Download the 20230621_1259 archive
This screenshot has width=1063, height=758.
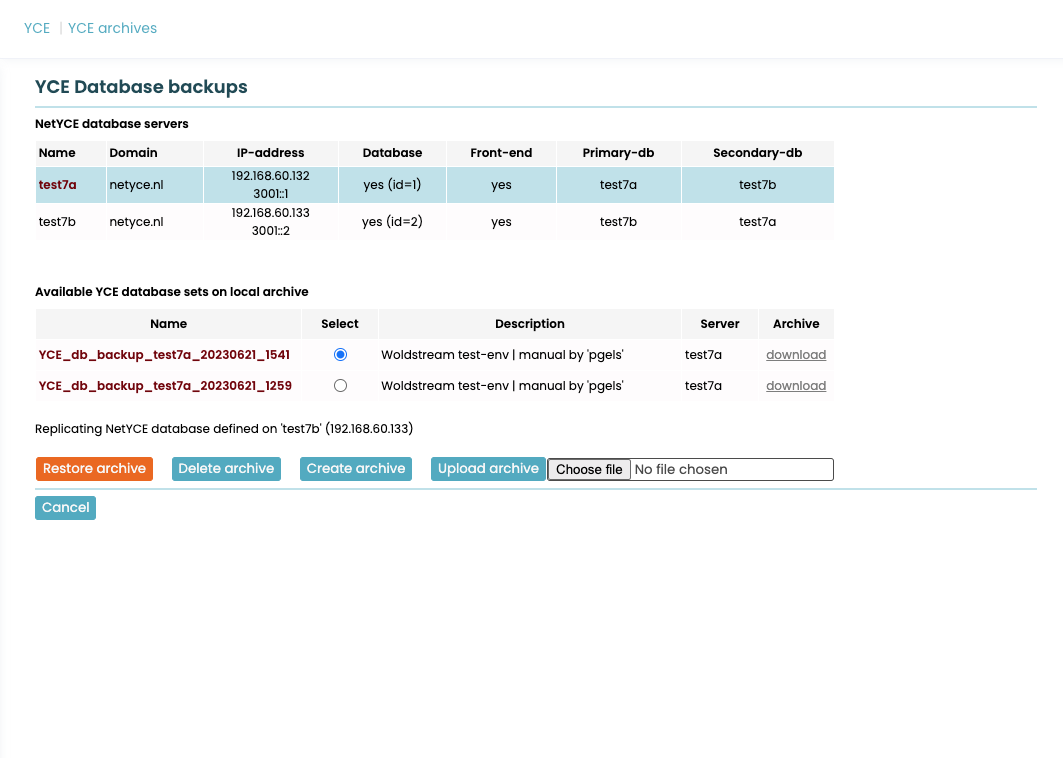795,386
